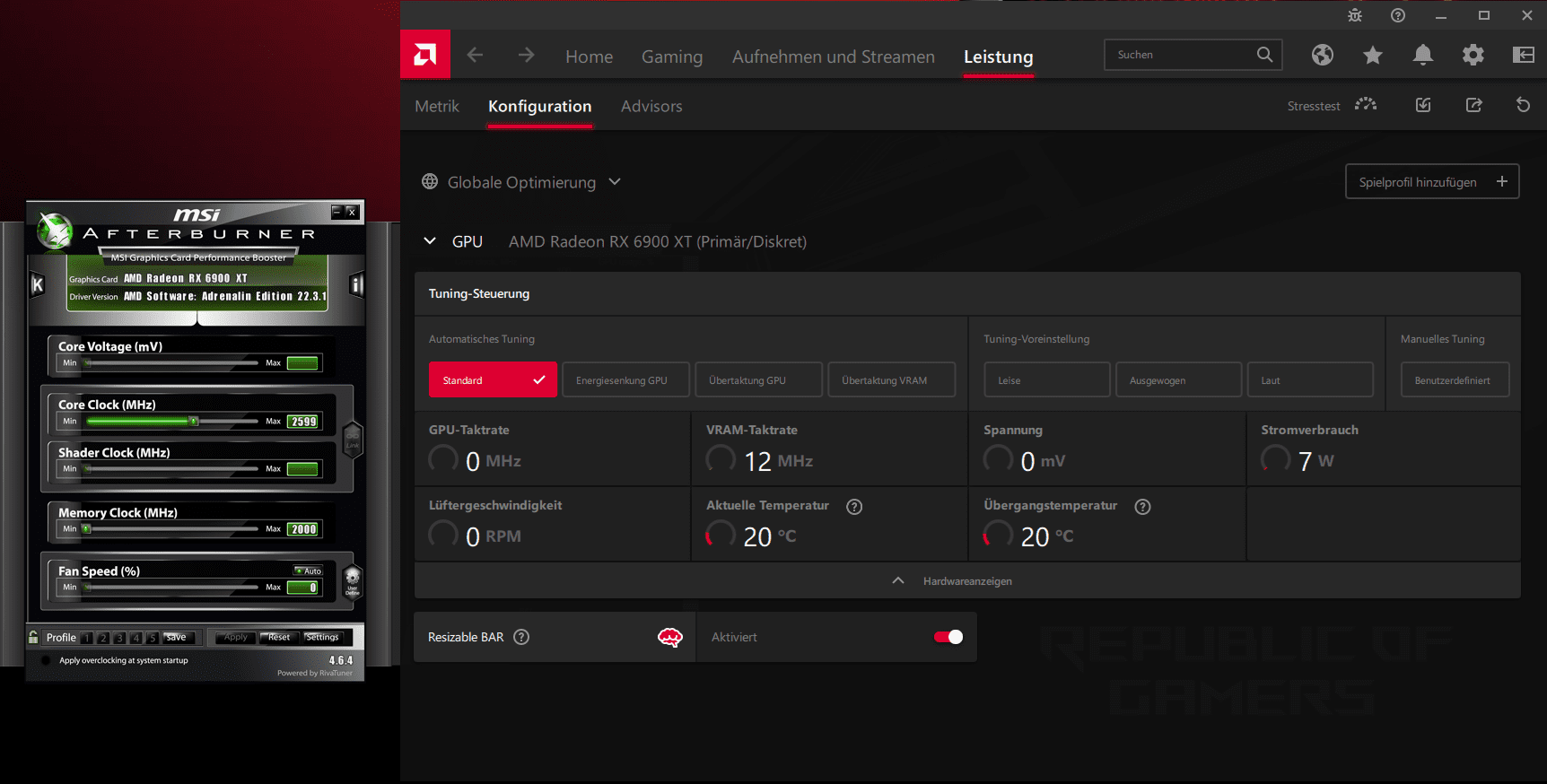The width and height of the screenshot is (1547, 784).
Task: Select the Standard automatic tuning option
Action: click(493, 379)
